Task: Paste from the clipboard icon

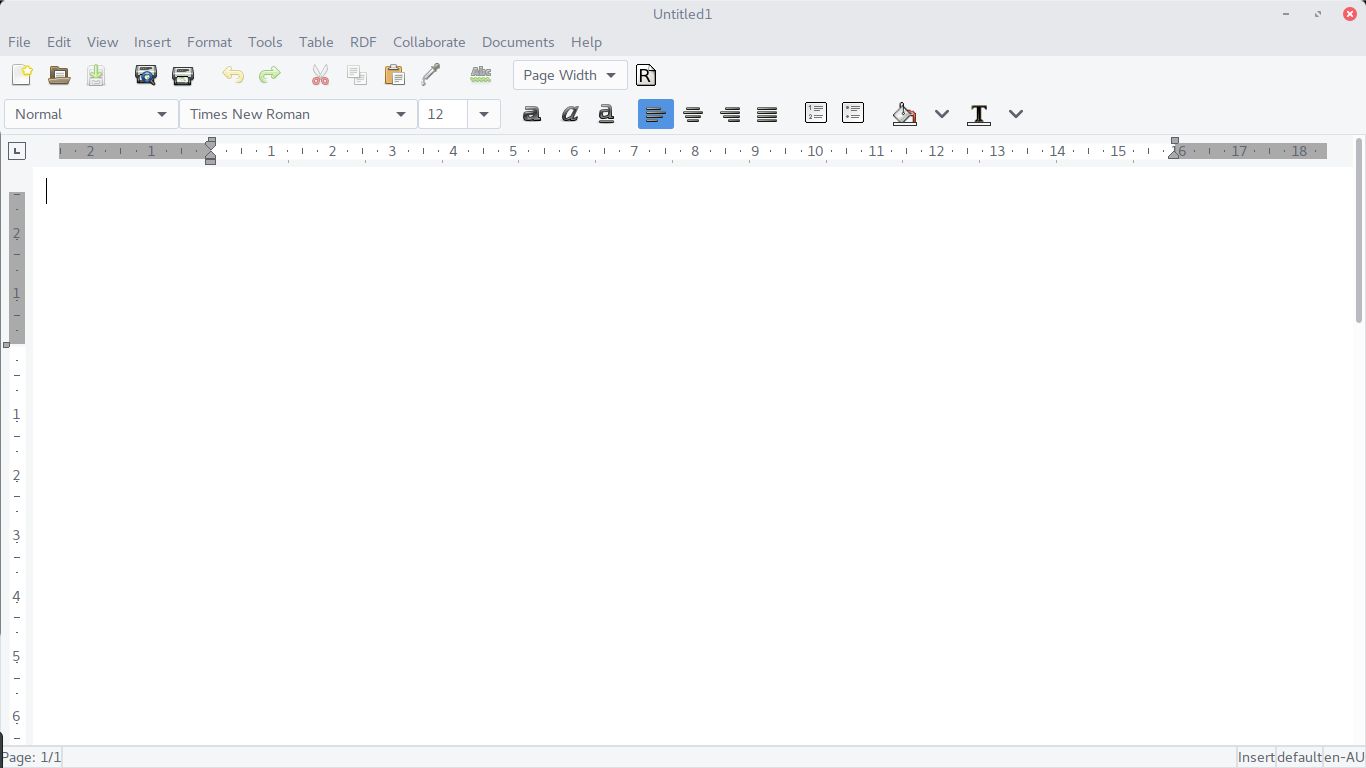Action: 394,75
